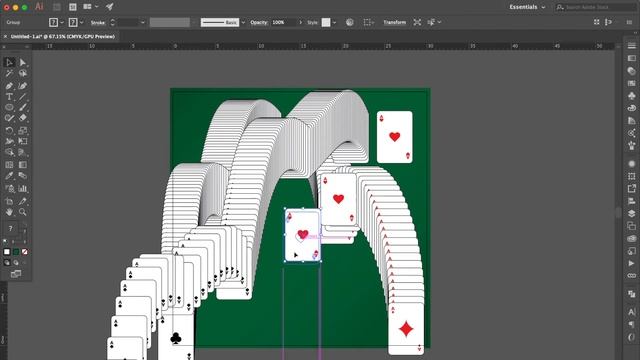The width and height of the screenshot is (640, 360).
Task: Click the Search Adobe Stock field
Action: (596, 7)
